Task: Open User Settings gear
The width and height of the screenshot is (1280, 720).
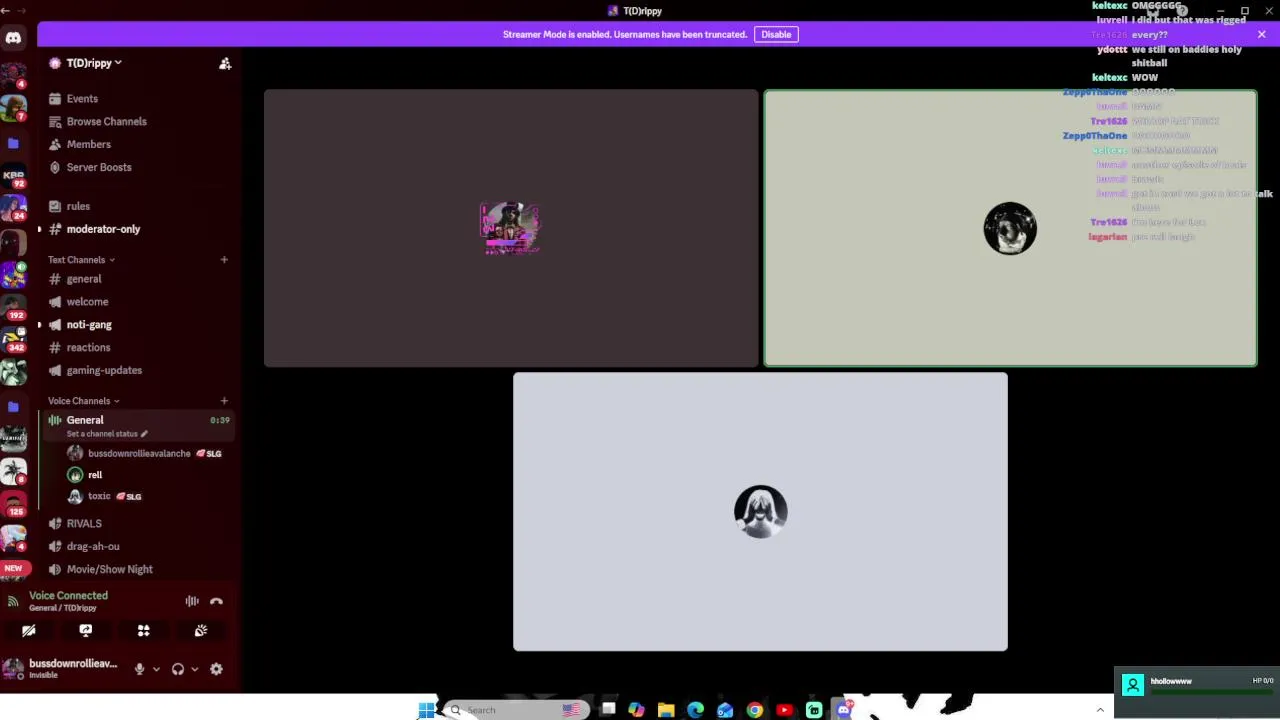Action: coord(216,669)
